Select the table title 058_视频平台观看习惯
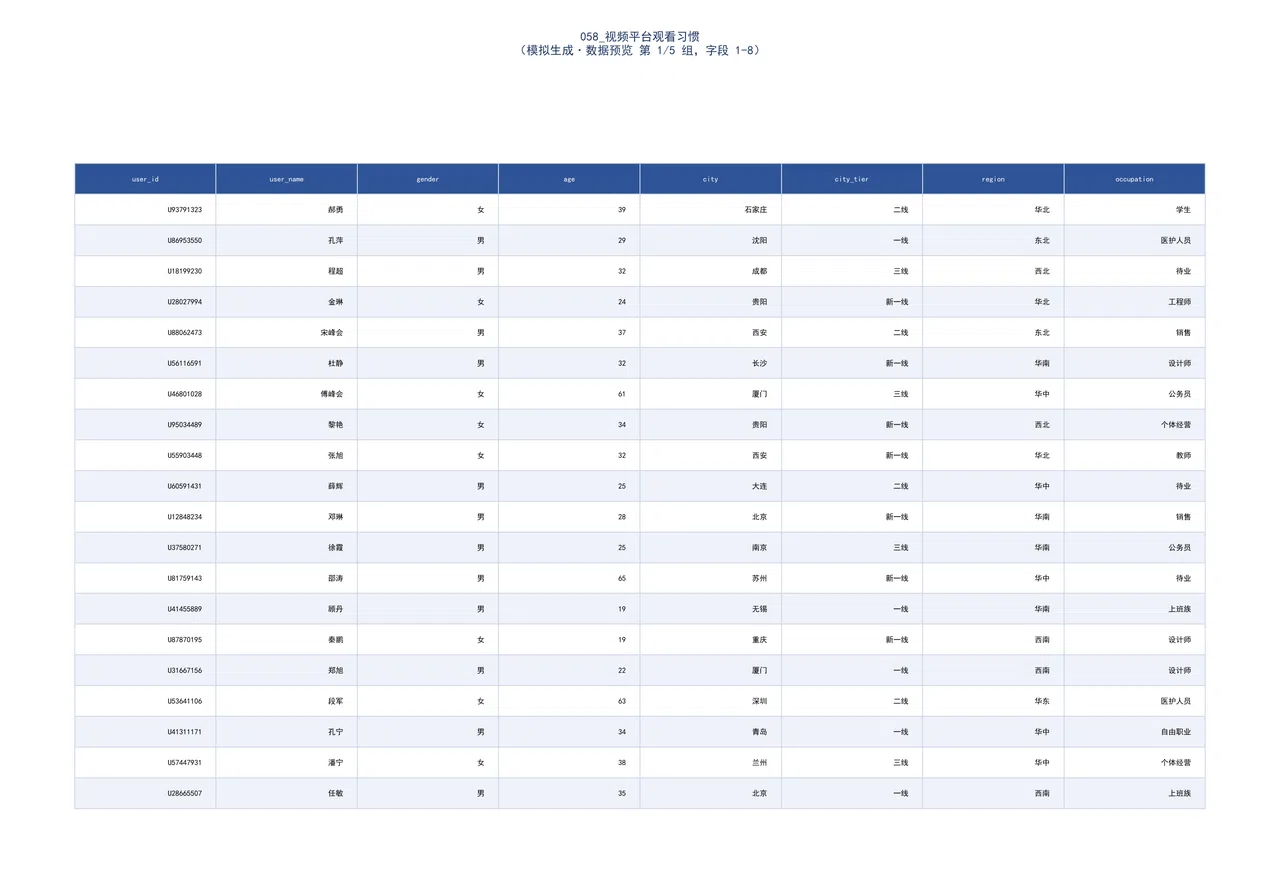 click(x=640, y=36)
